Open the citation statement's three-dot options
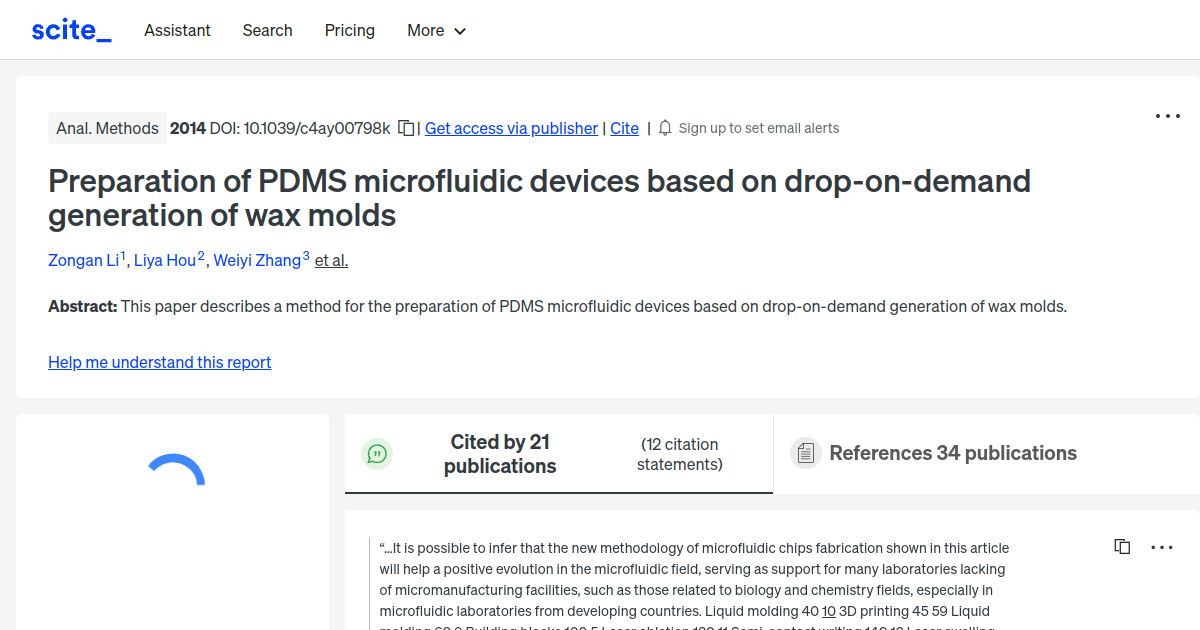 pyautogui.click(x=1162, y=547)
